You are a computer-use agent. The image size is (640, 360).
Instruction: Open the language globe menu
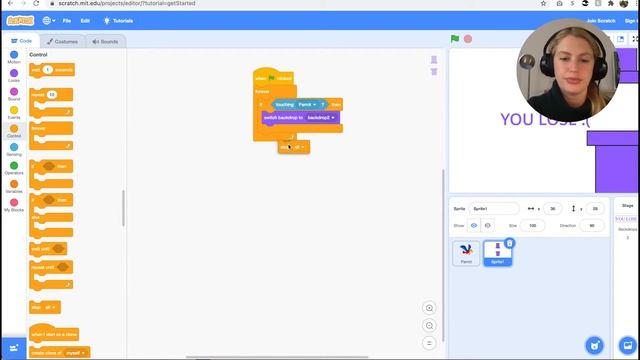(49, 20)
